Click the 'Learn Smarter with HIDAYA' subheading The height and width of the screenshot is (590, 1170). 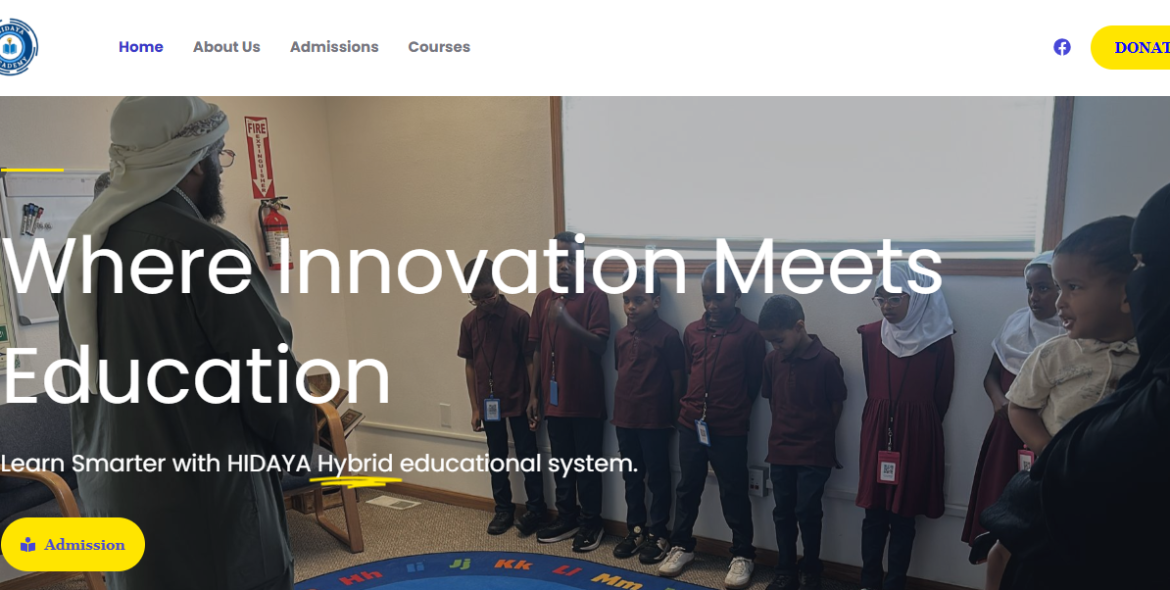[x=155, y=464]
